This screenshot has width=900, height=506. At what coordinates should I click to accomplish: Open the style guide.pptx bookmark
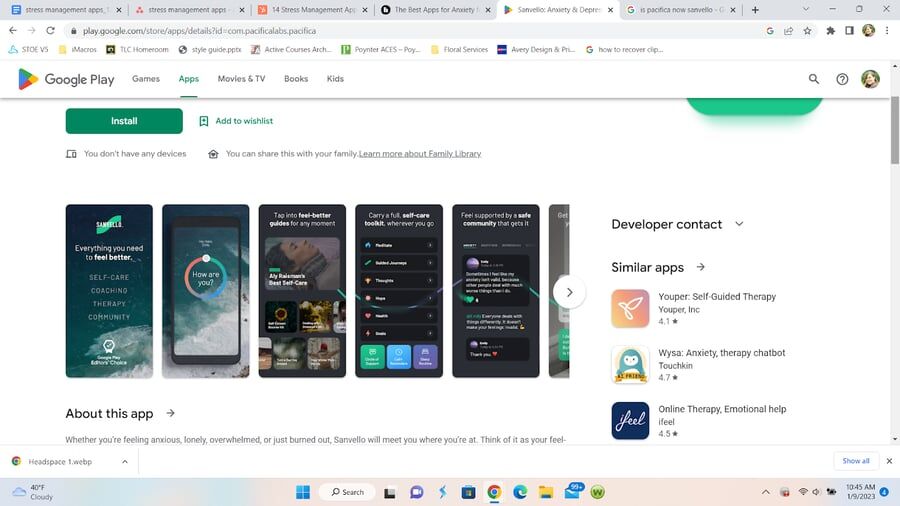pos(210,49)
